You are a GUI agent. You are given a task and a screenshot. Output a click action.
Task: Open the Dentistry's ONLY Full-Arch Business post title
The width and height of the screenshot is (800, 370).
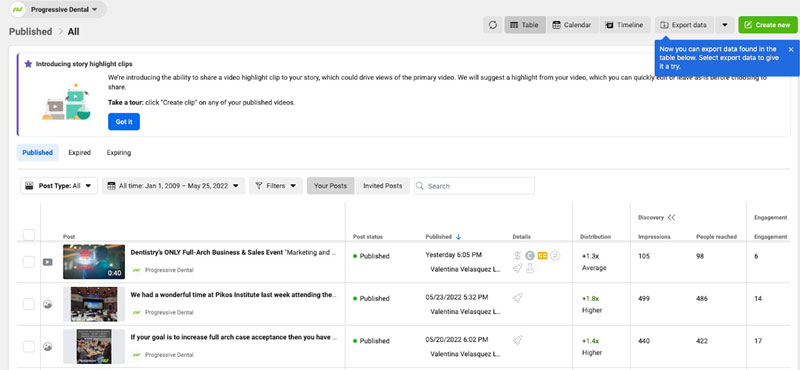coord(233,252)
